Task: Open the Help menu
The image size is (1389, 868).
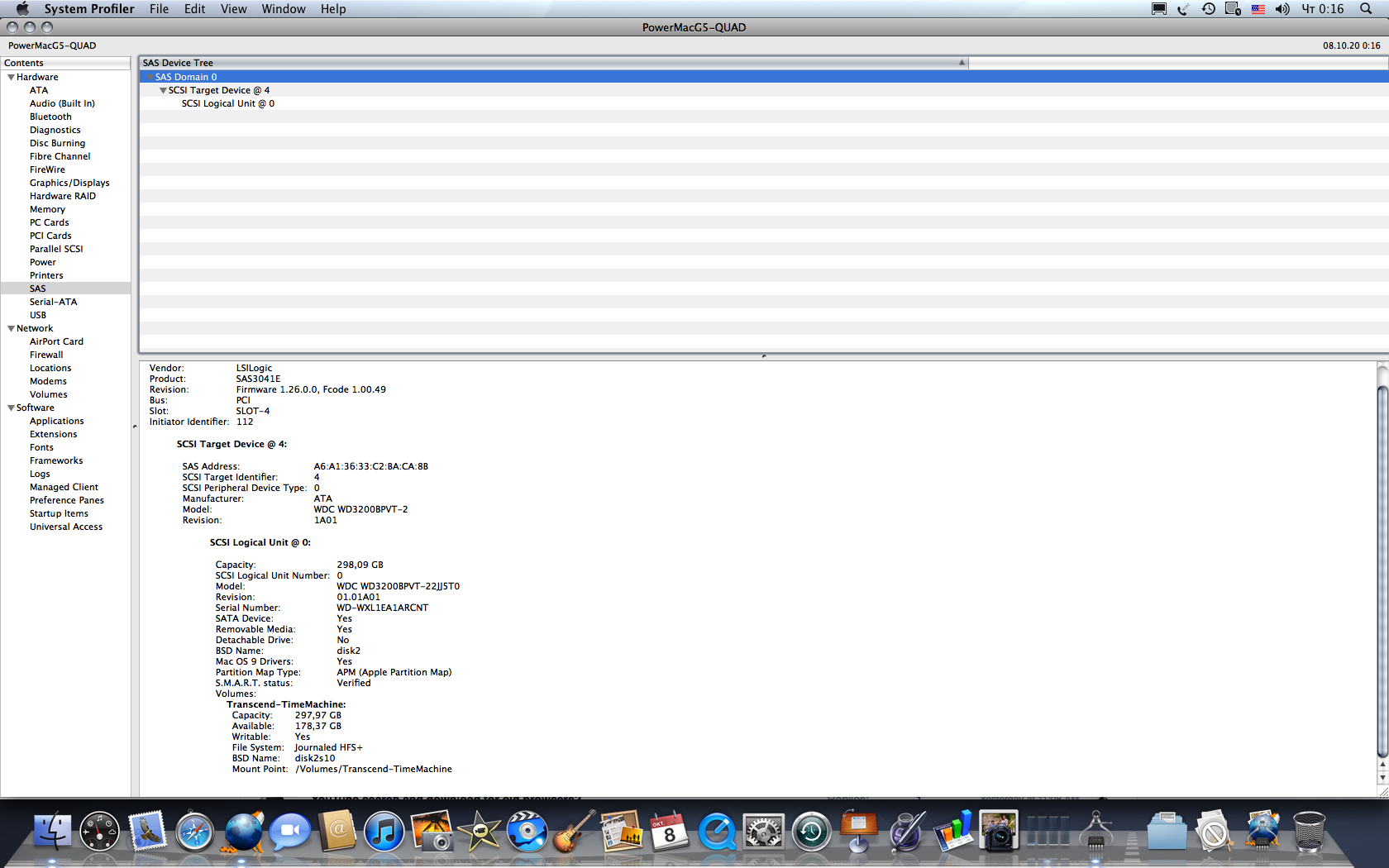Action: pyautogui.click(x=333, y=9)
